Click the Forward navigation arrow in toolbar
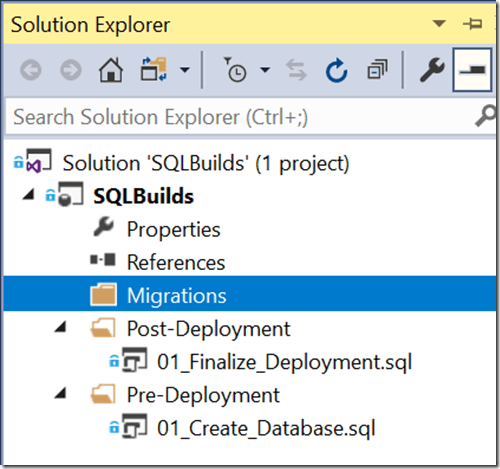500x469 pixels. pos(71,70)
